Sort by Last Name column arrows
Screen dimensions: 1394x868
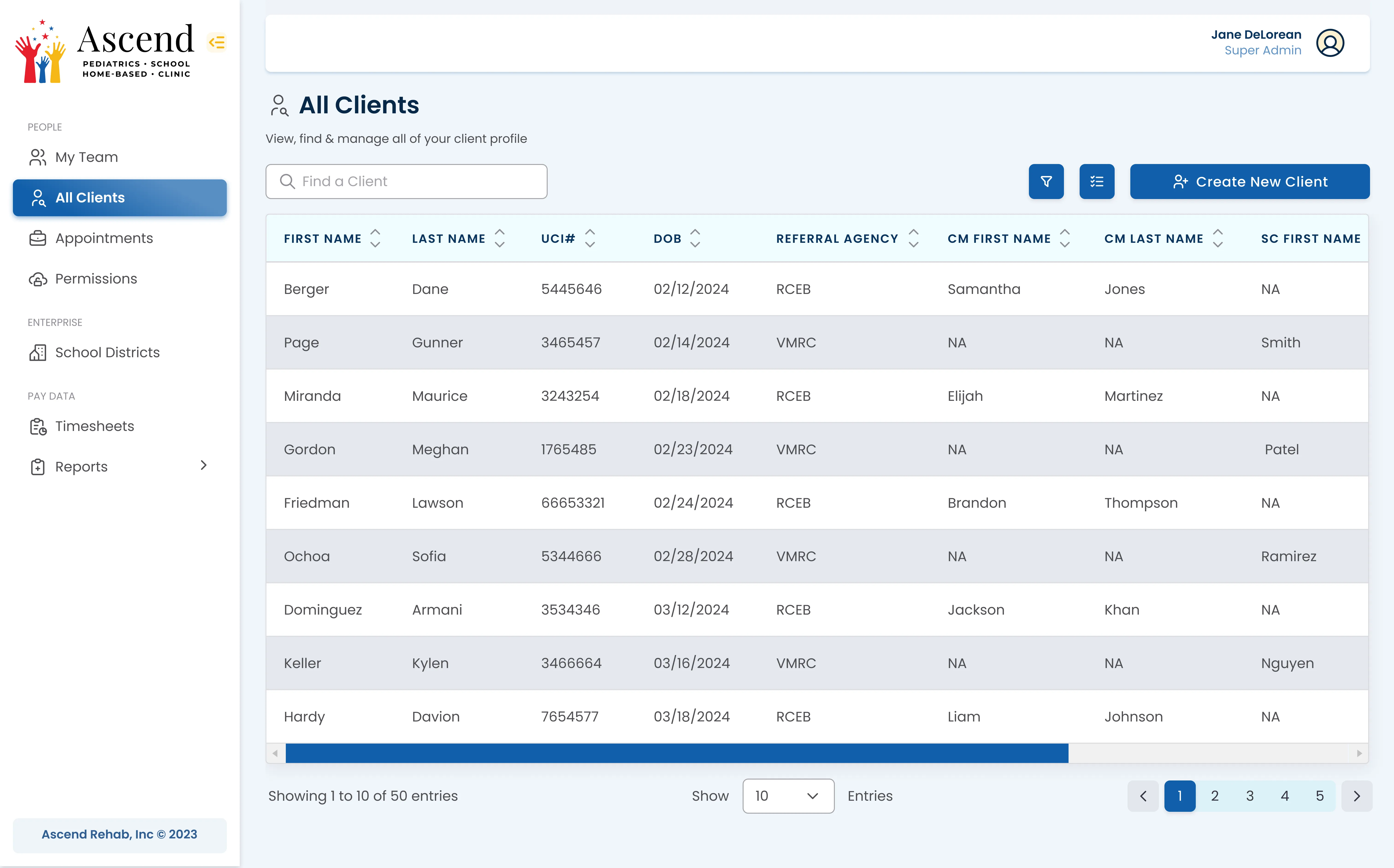click(x=500, y=238)
